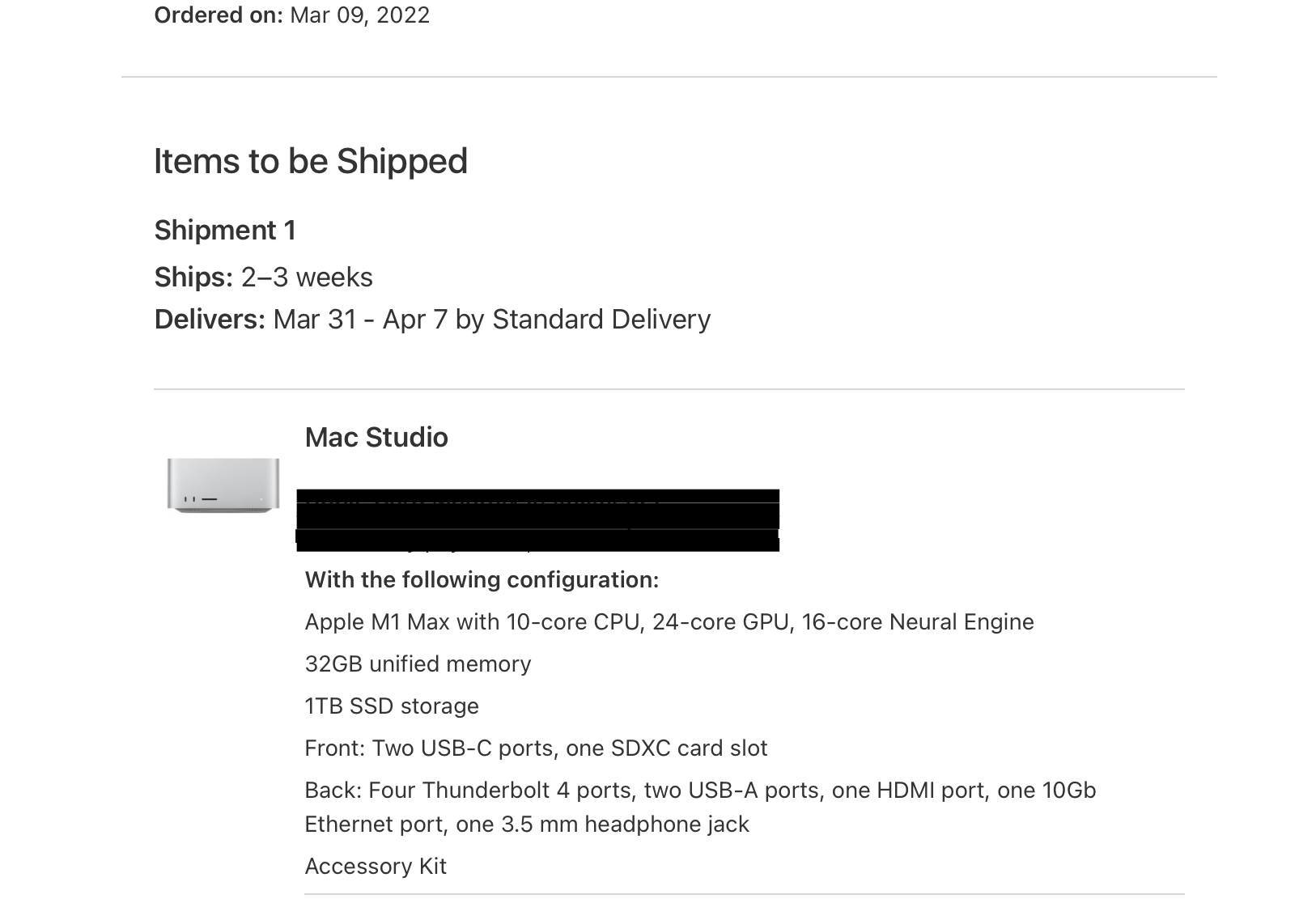Click the Mac Studio product thumbnail image
This screenshot has width=1316, height=903.
point(223,485)
